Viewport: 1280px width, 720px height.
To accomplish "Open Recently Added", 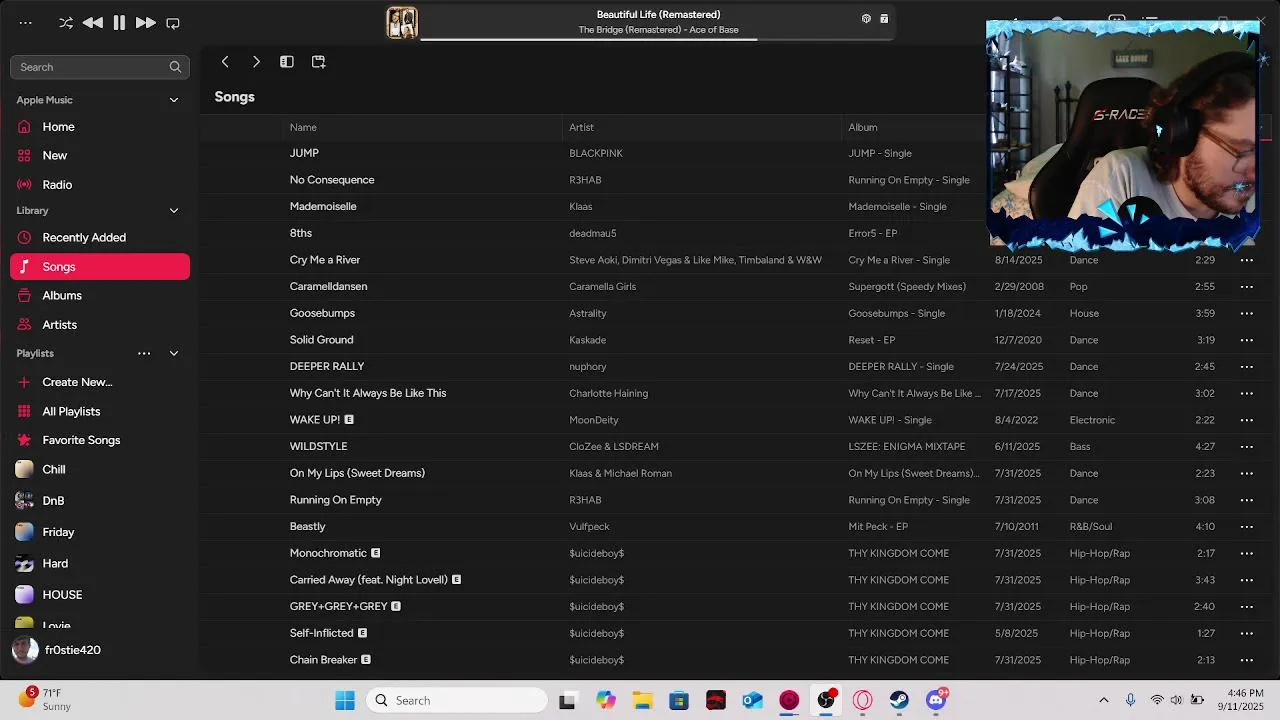I will (x=99, y=238).
